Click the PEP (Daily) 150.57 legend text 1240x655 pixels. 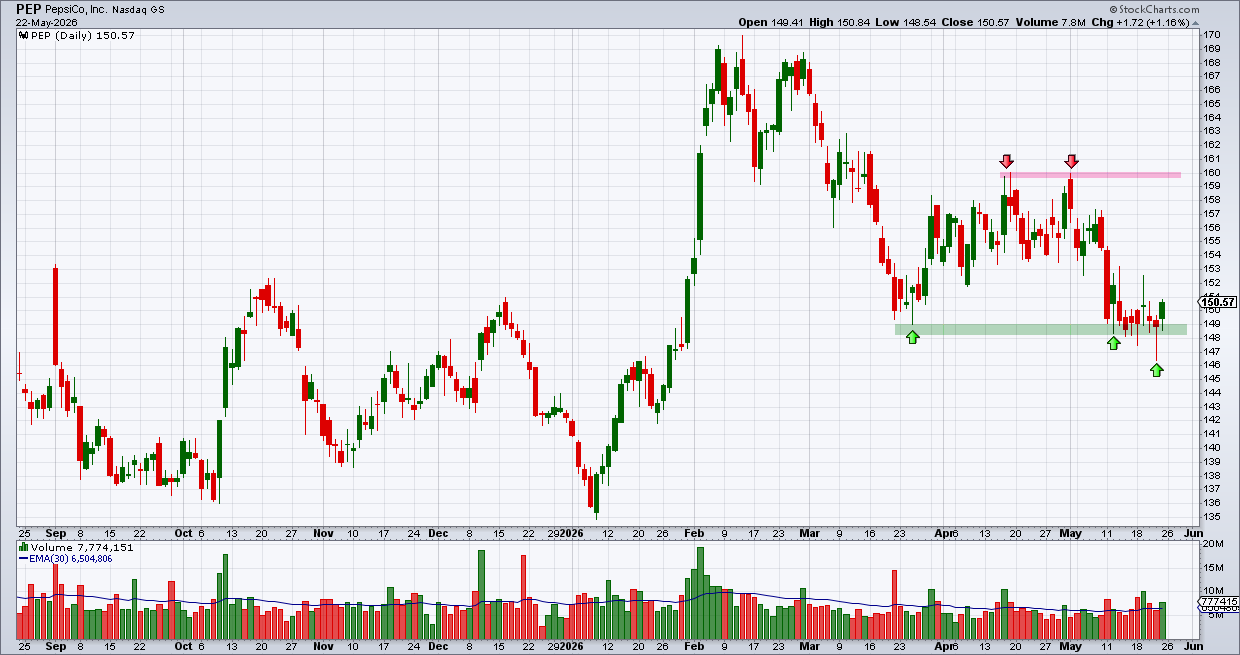(x=83, y=36)
